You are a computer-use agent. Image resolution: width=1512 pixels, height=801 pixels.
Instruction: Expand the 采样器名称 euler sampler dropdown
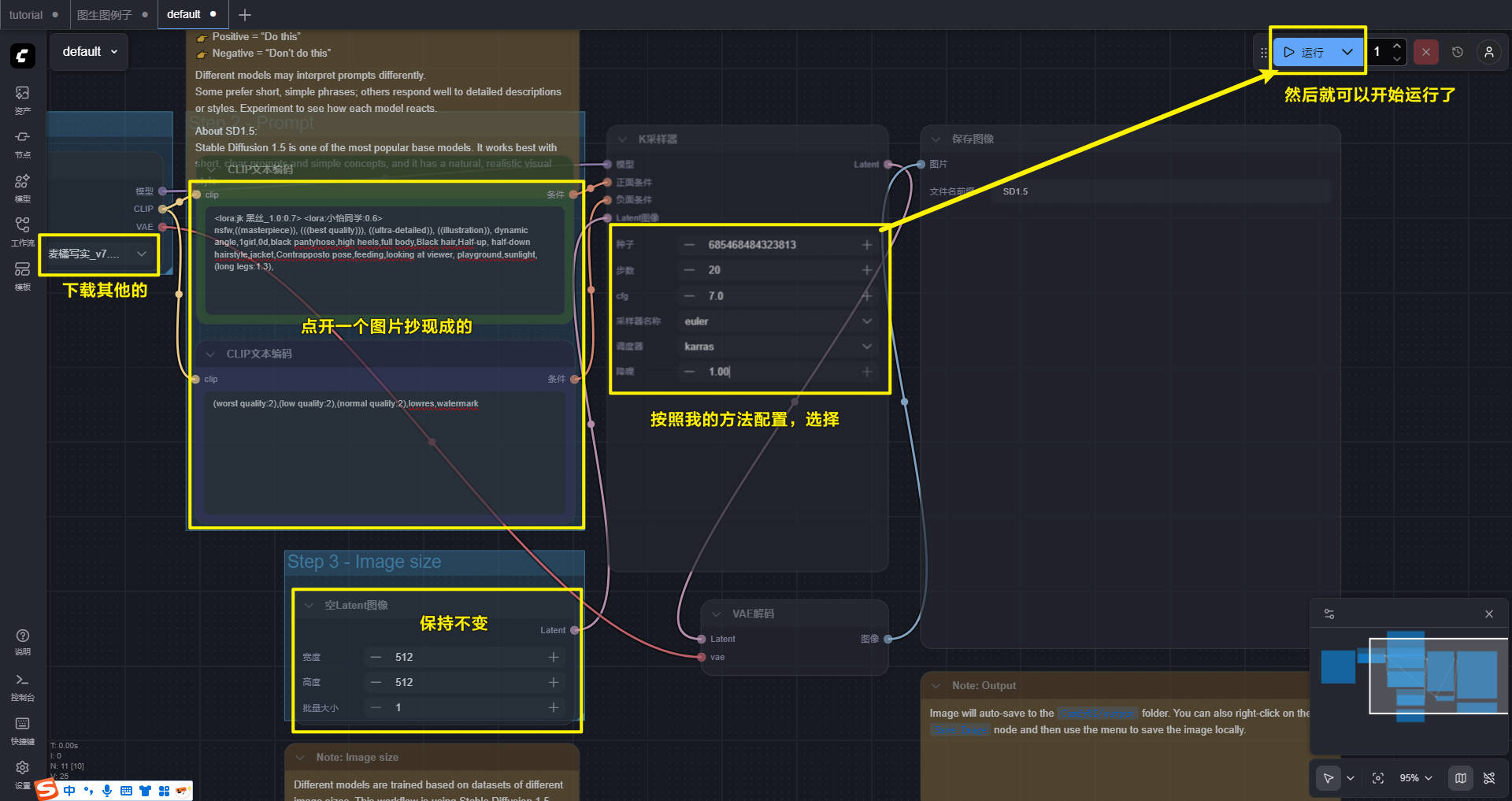click(777, 321)
